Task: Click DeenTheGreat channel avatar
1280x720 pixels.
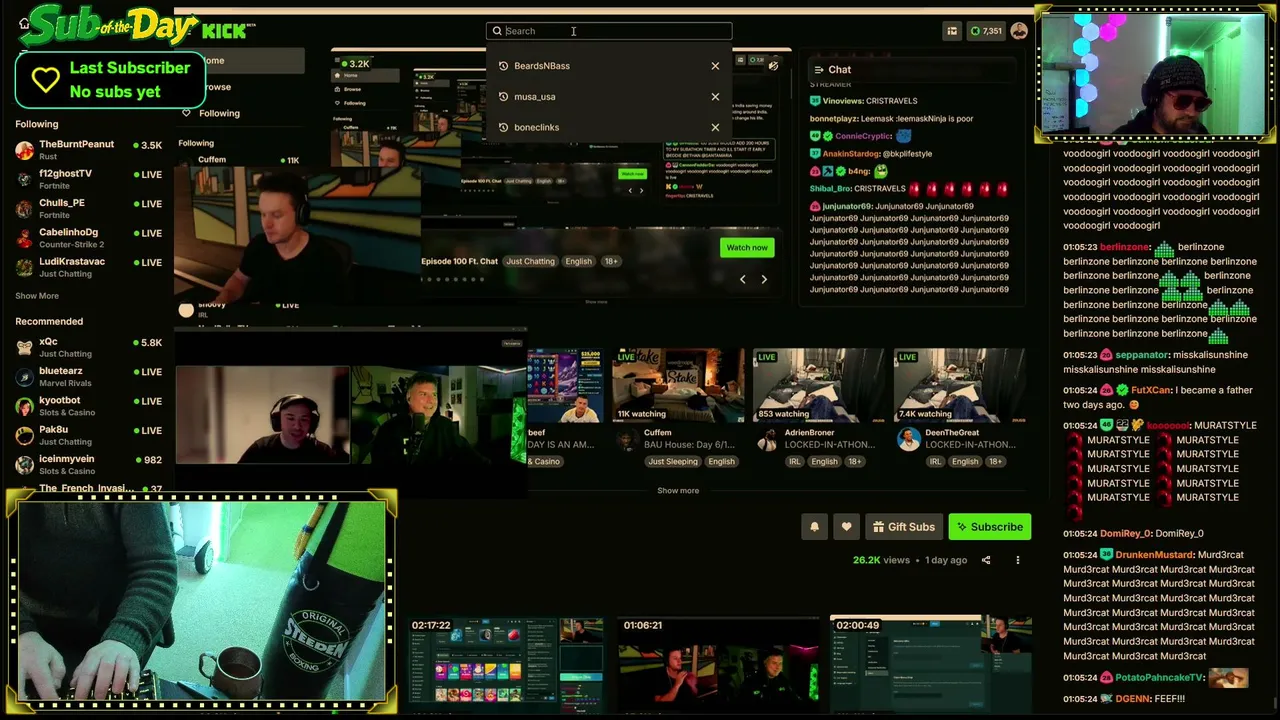Action: [x=909, y=439]
